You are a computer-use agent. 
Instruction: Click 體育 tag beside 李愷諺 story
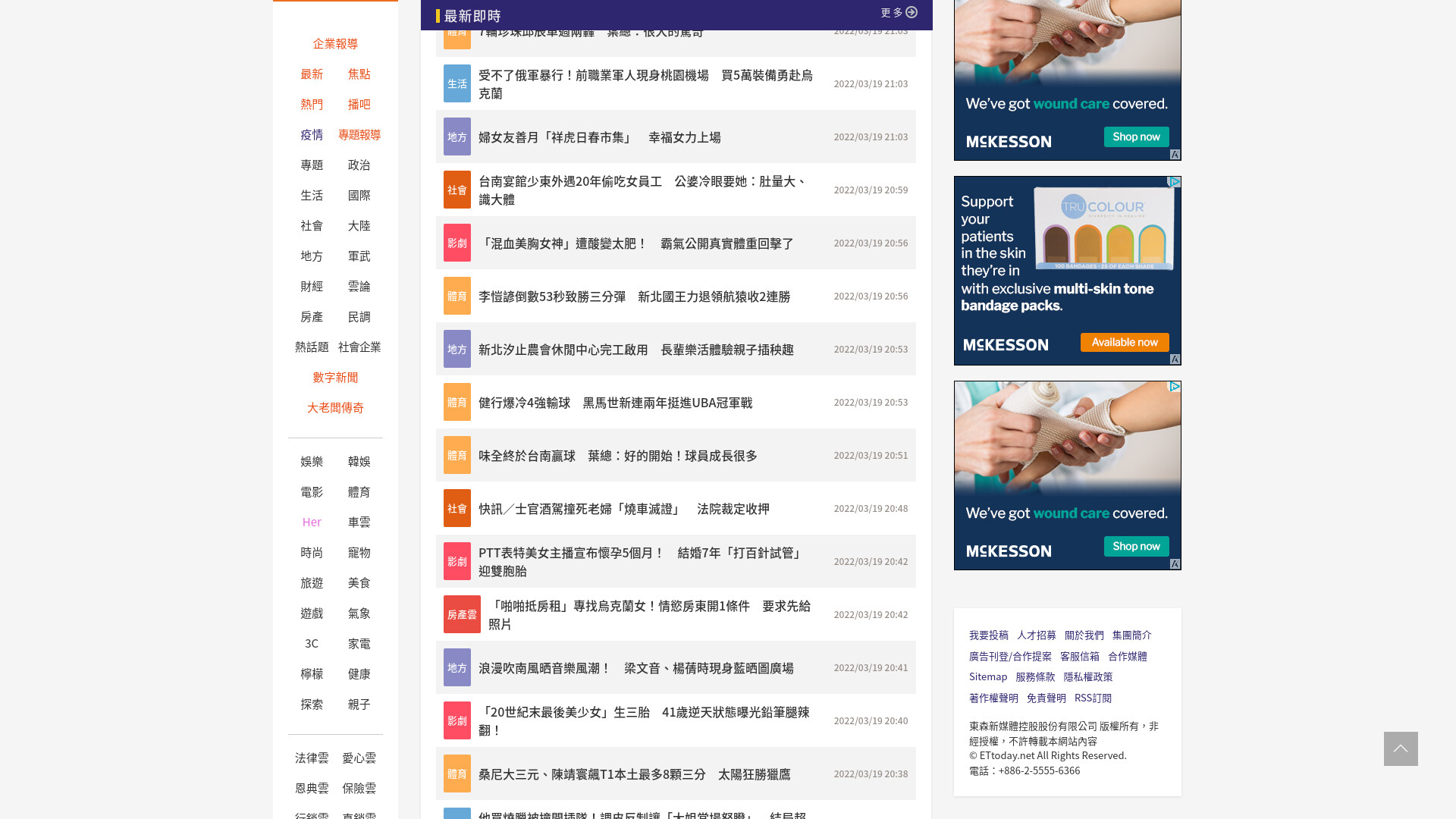coord(457,296)
